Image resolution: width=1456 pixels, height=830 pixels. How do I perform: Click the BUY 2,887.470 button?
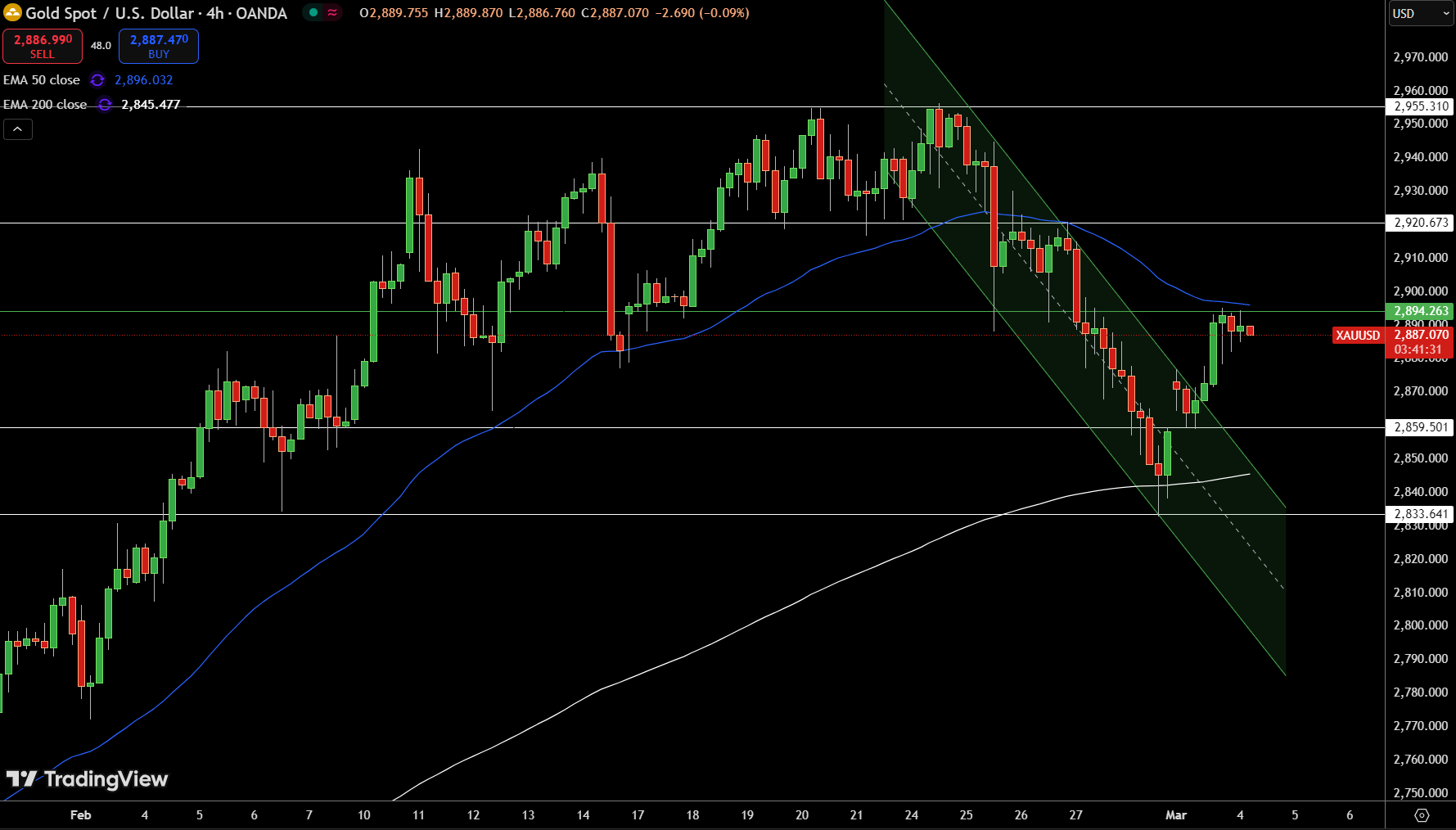(159, 46)
